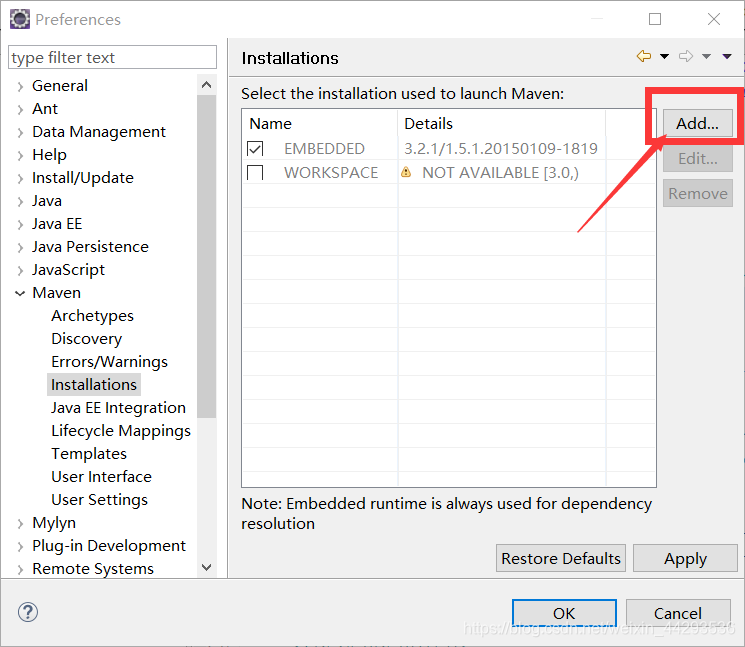Image resolution: width=745 pixels, height=647 pixels.
Task: Click the Name column header
Action: click(320, 124)
